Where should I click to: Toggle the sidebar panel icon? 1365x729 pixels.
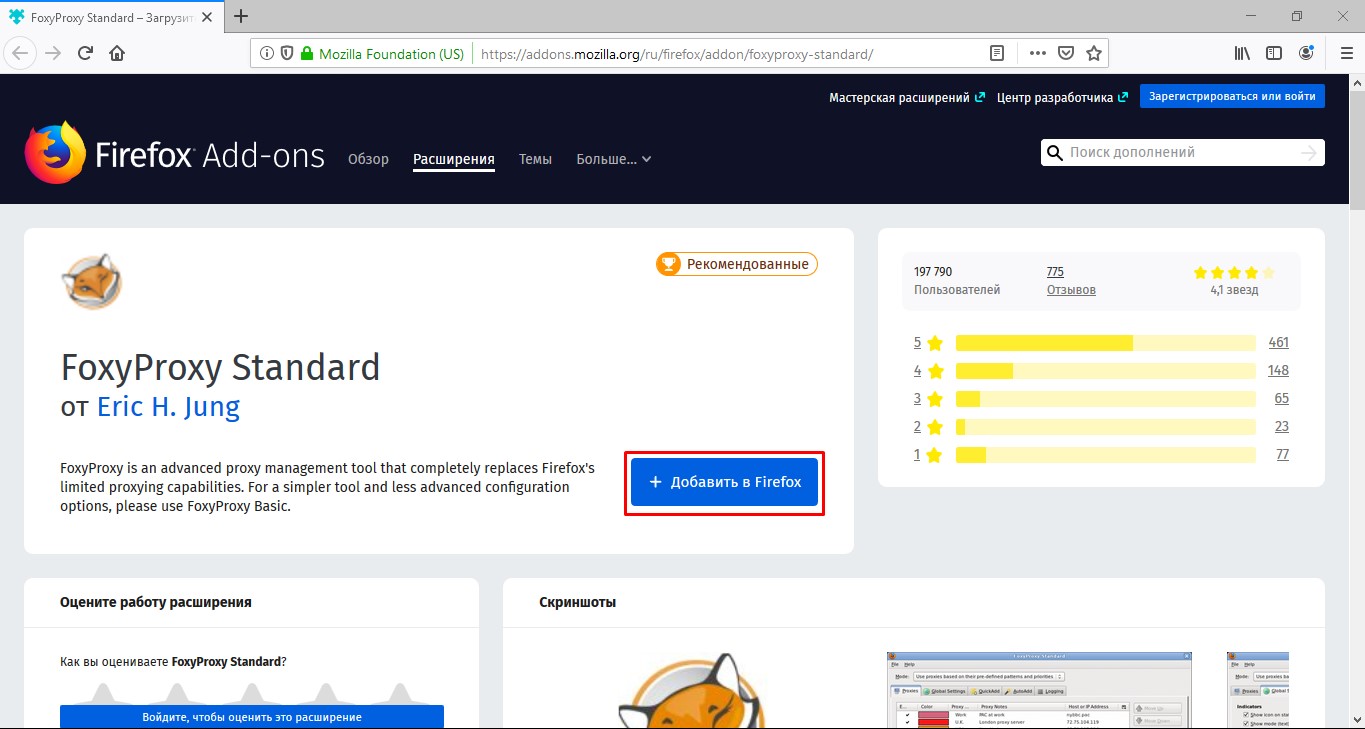(1274, 53)
